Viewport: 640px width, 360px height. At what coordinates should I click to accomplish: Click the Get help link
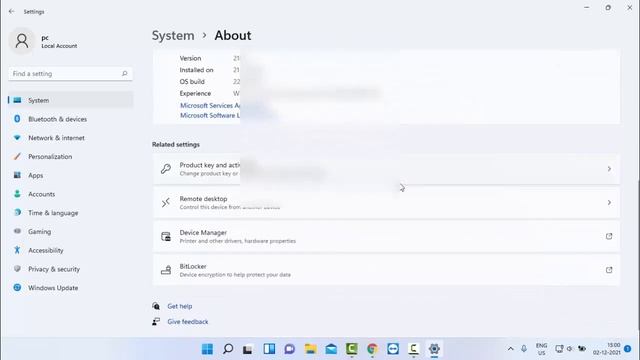click(180, 306)
